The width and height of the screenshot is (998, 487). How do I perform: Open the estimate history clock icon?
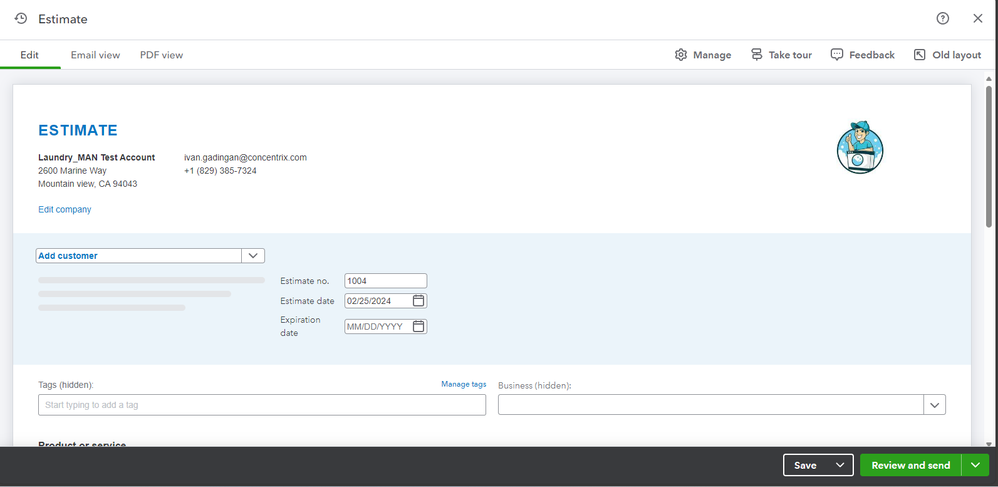21,18
